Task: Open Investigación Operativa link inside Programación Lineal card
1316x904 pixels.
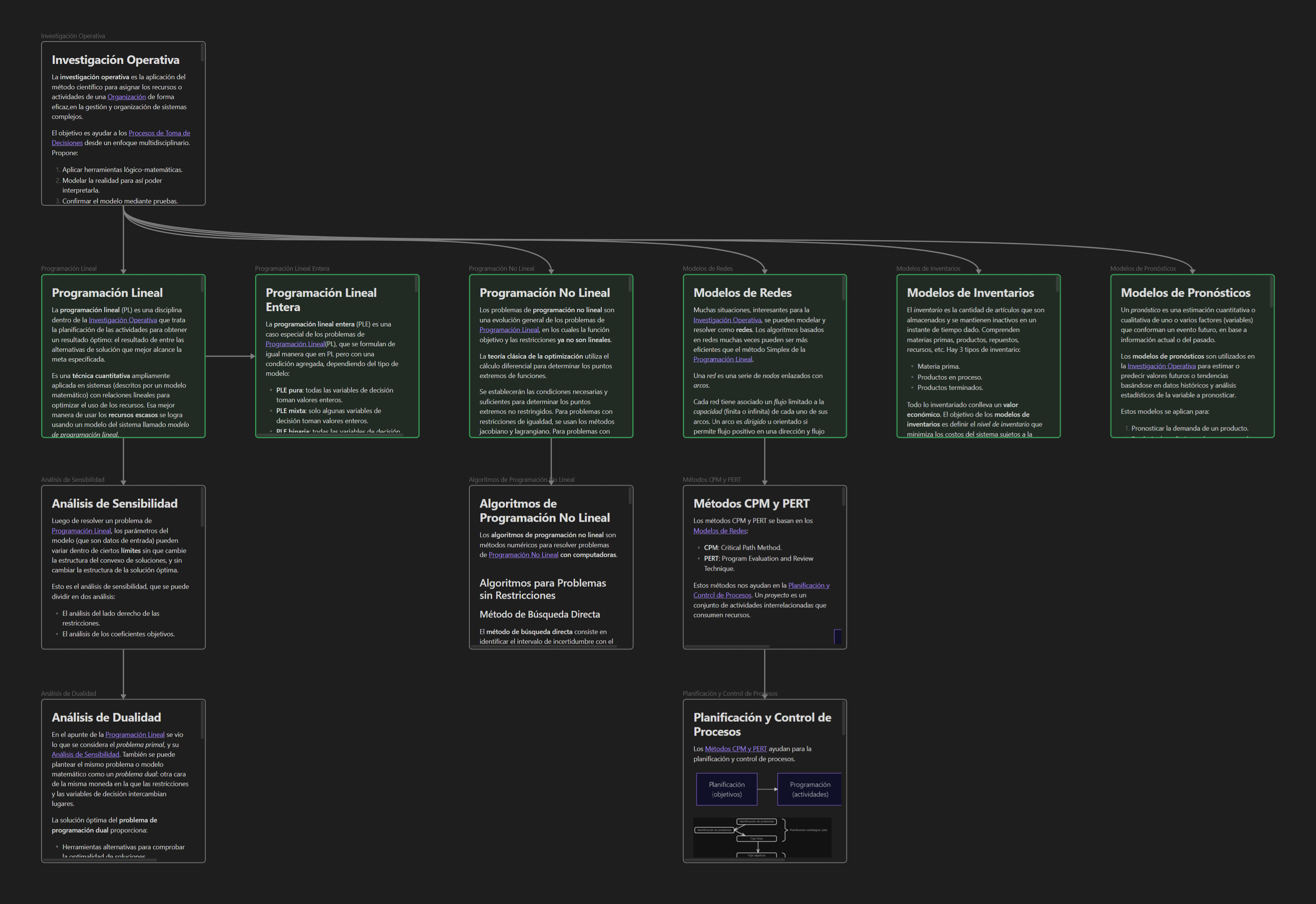Action: [x=123, y=320]
